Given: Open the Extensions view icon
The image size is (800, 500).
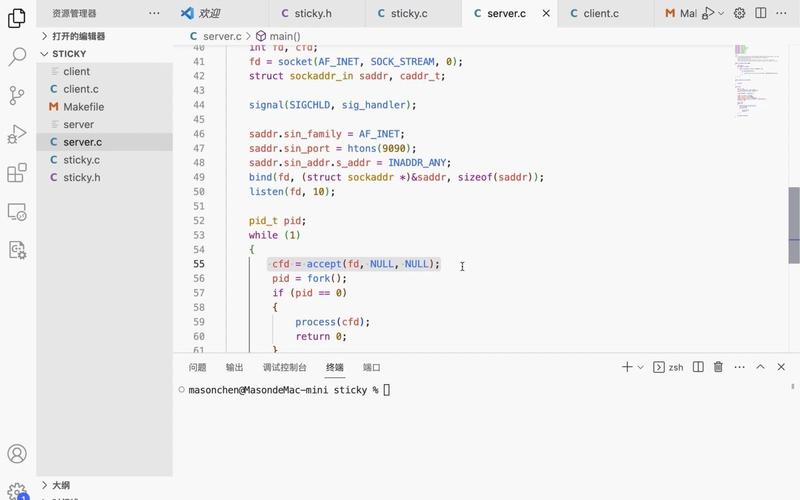Looking at the screenshot, I should (x=17, y=173).
